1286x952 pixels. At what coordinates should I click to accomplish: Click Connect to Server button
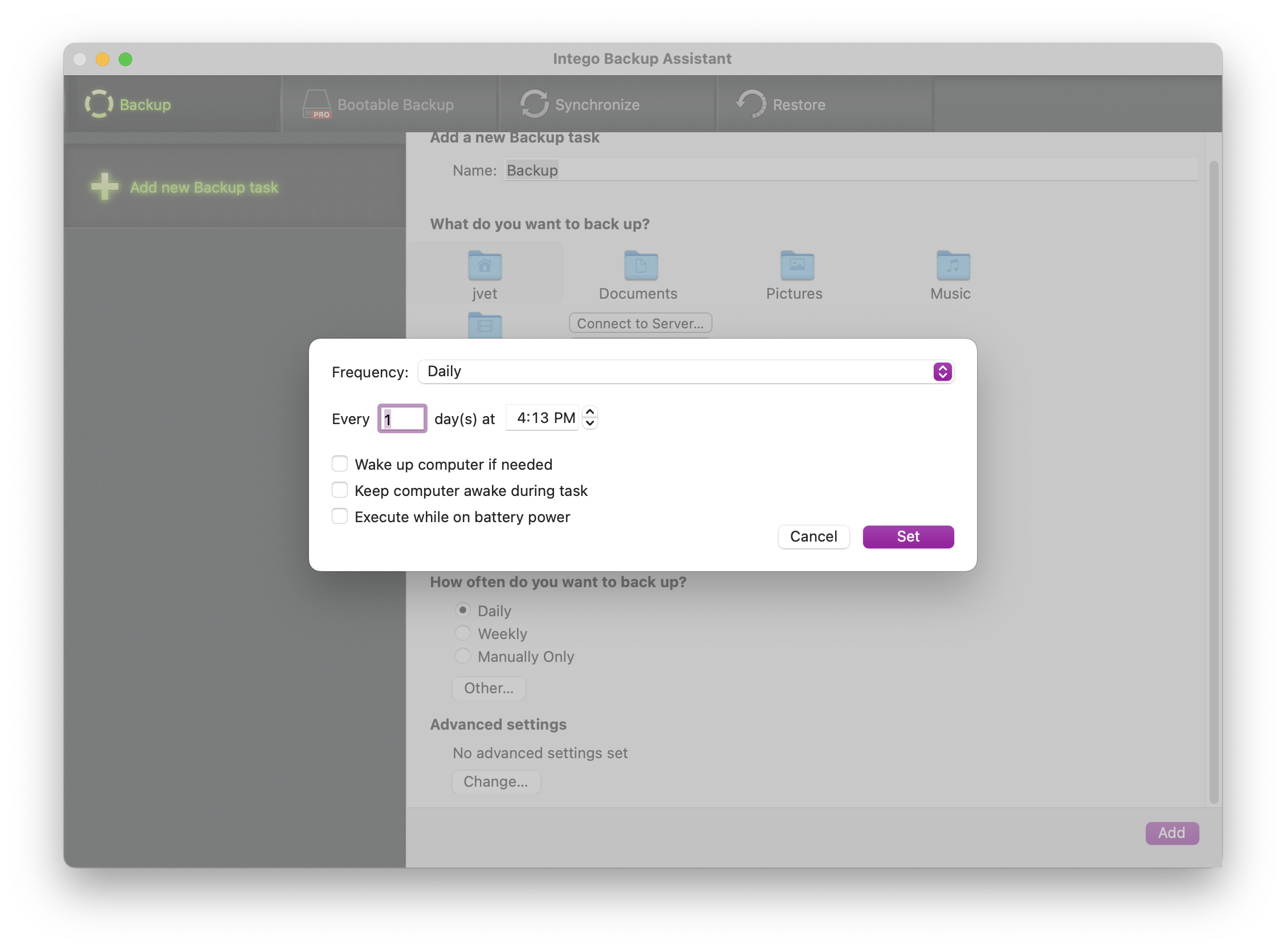[x=640, y=323]
